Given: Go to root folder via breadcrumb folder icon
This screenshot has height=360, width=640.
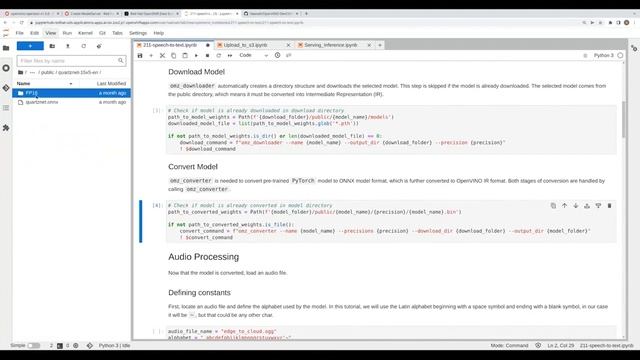Looking at the screenshot, I should tap(20, 72).
